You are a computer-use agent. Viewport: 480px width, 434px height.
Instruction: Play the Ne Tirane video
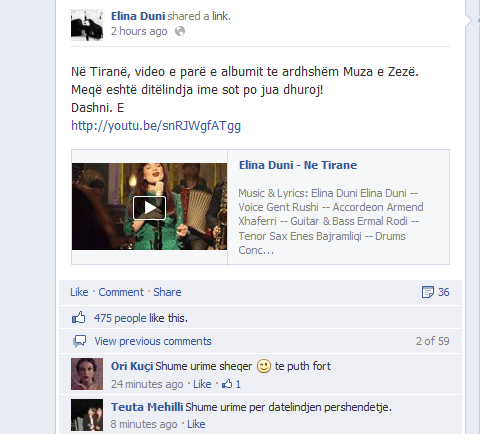(149, 208)
